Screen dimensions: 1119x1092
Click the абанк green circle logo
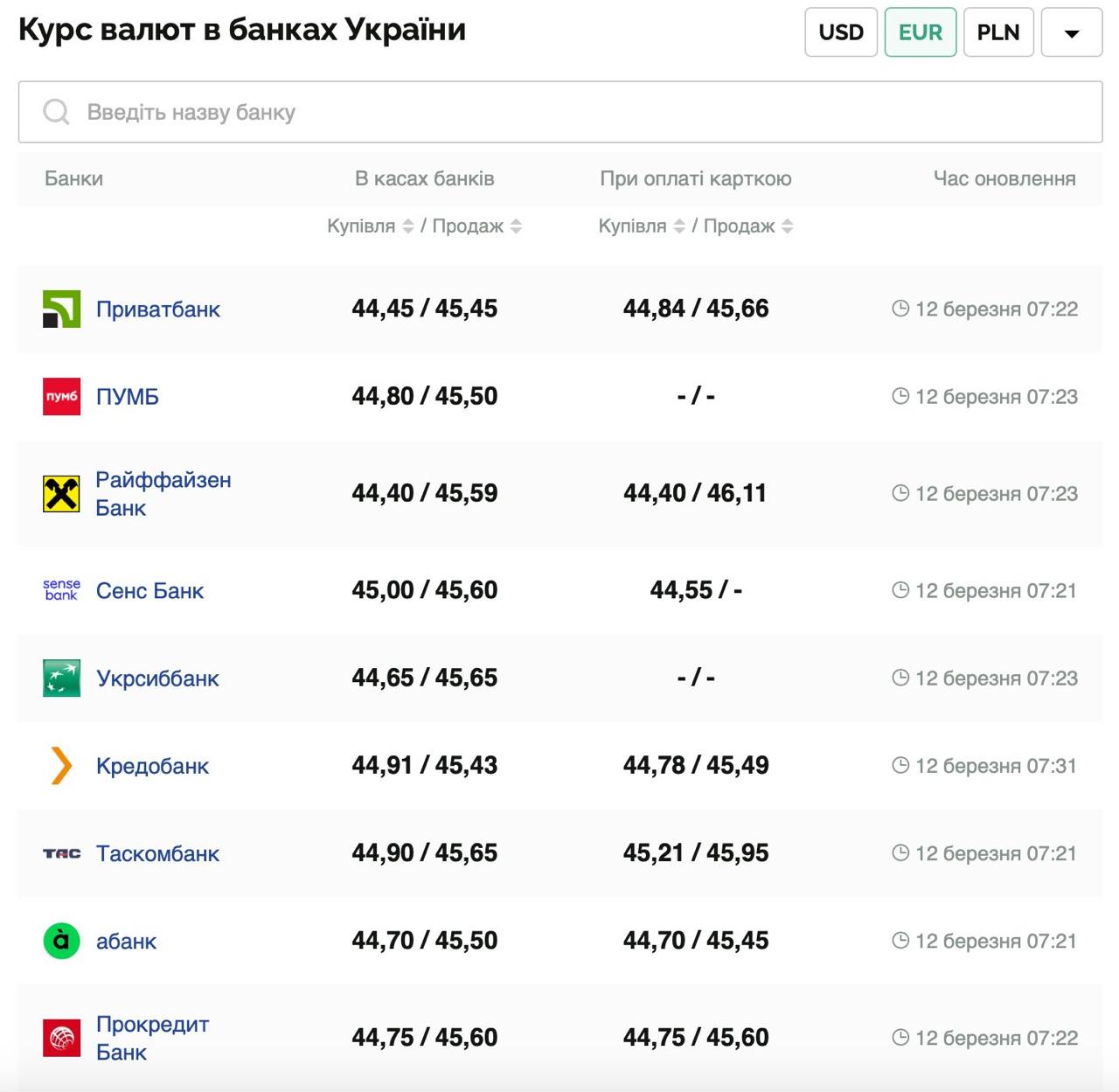(x=61, y=941)
